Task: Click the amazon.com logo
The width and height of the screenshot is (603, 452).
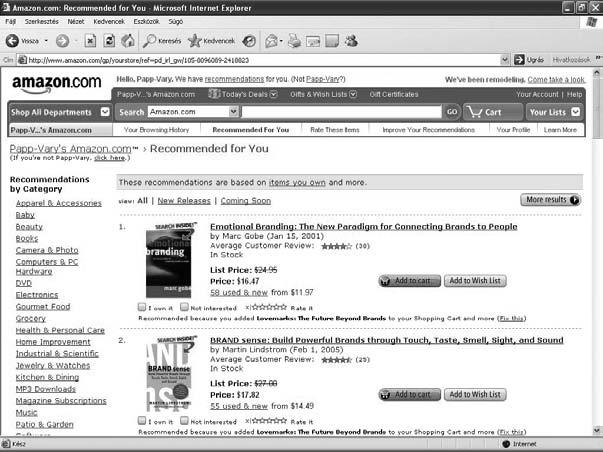Action: (x=57, y=84)
